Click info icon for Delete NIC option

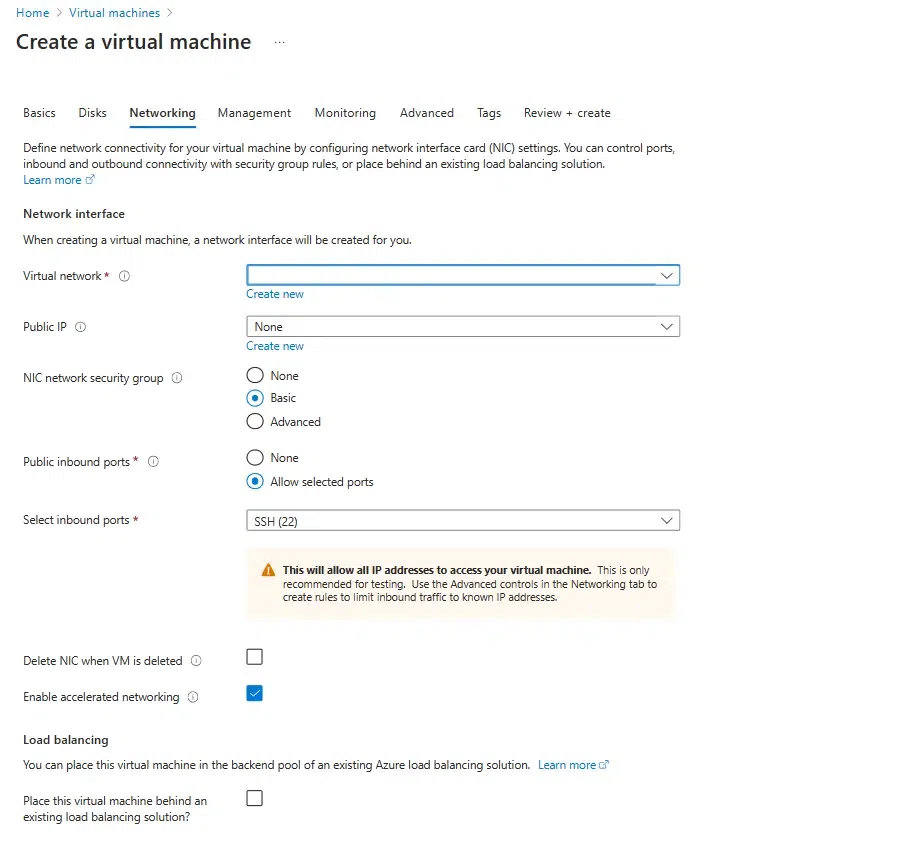[x=196, y=661]
